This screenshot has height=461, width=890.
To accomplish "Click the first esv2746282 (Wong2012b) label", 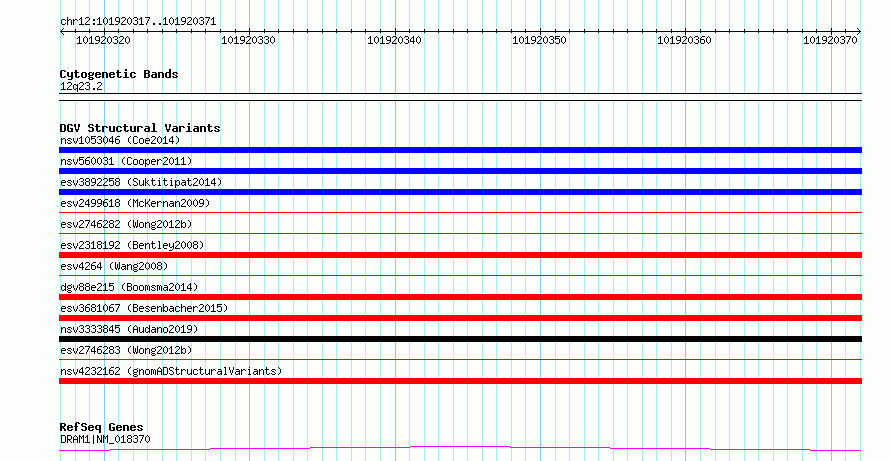I will coord(126,224).
